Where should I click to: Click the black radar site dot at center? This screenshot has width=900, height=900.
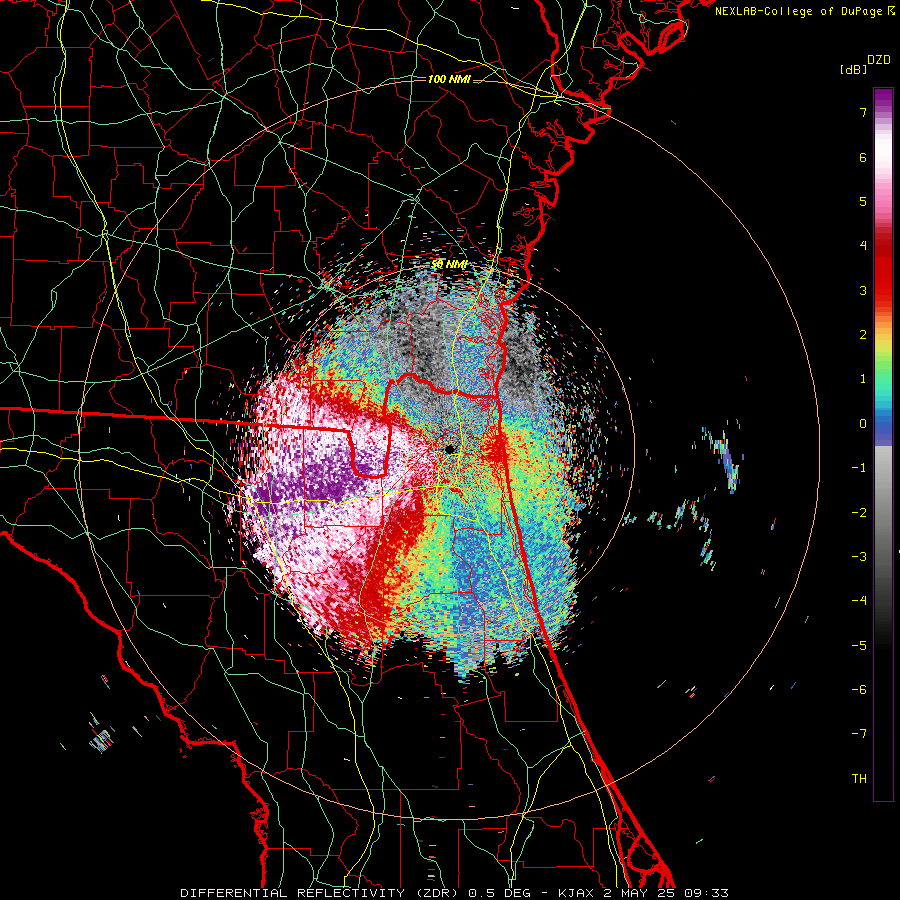(x=451, y=449)
